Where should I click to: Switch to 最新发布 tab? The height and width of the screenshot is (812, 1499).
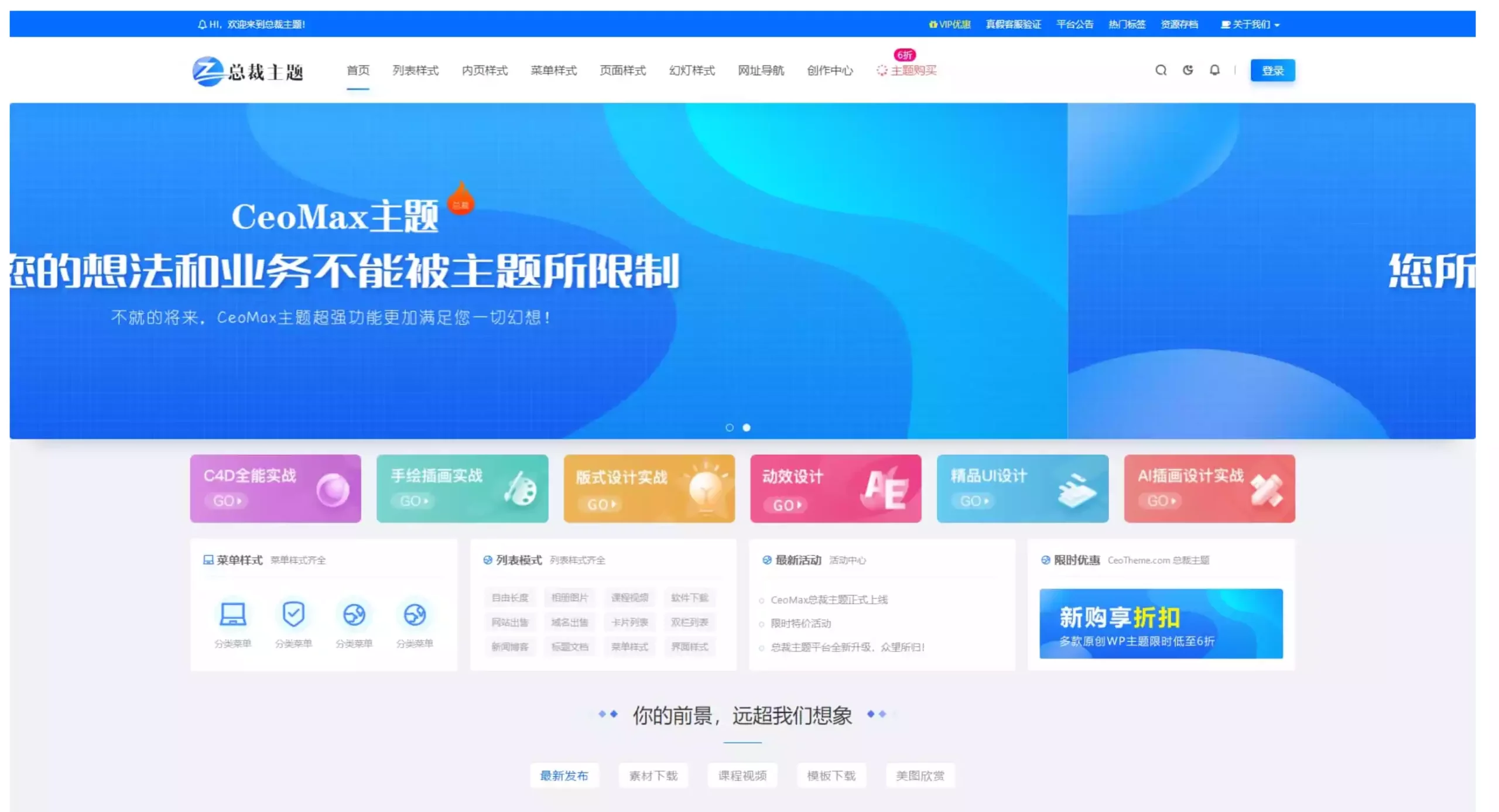click(564, 775)
